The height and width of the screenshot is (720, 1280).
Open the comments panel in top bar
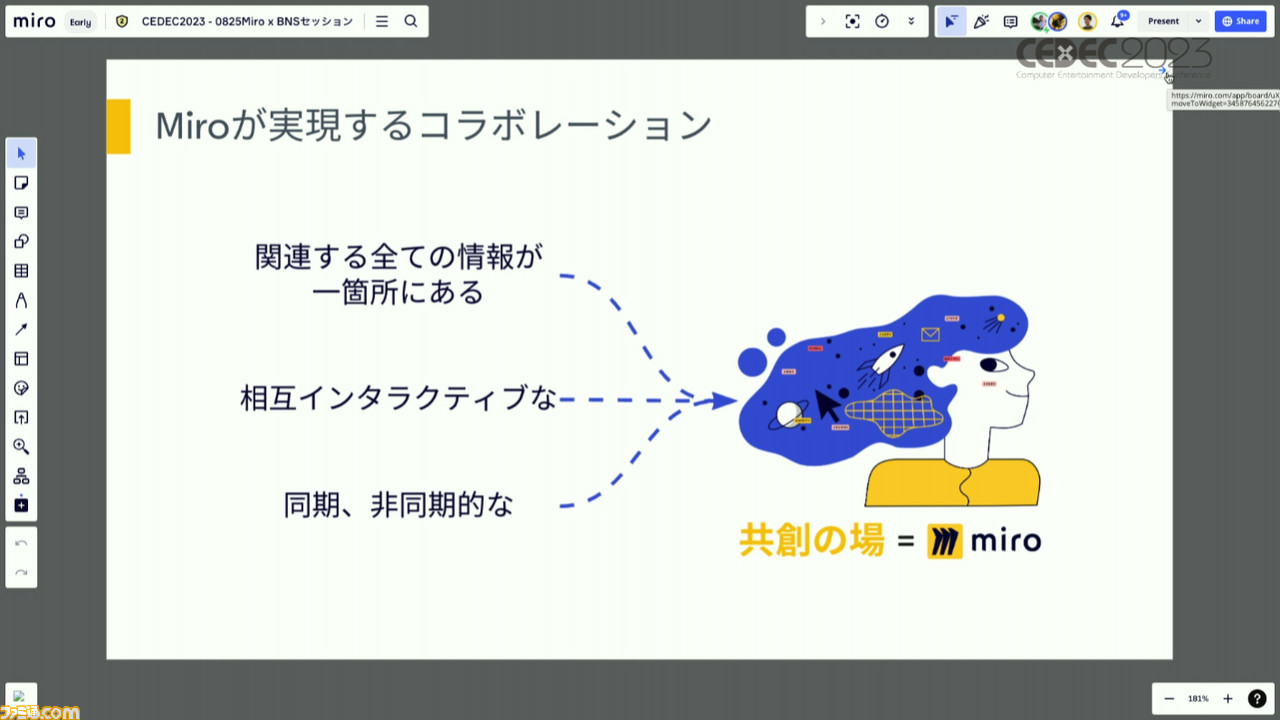[x=1010, y=21]
